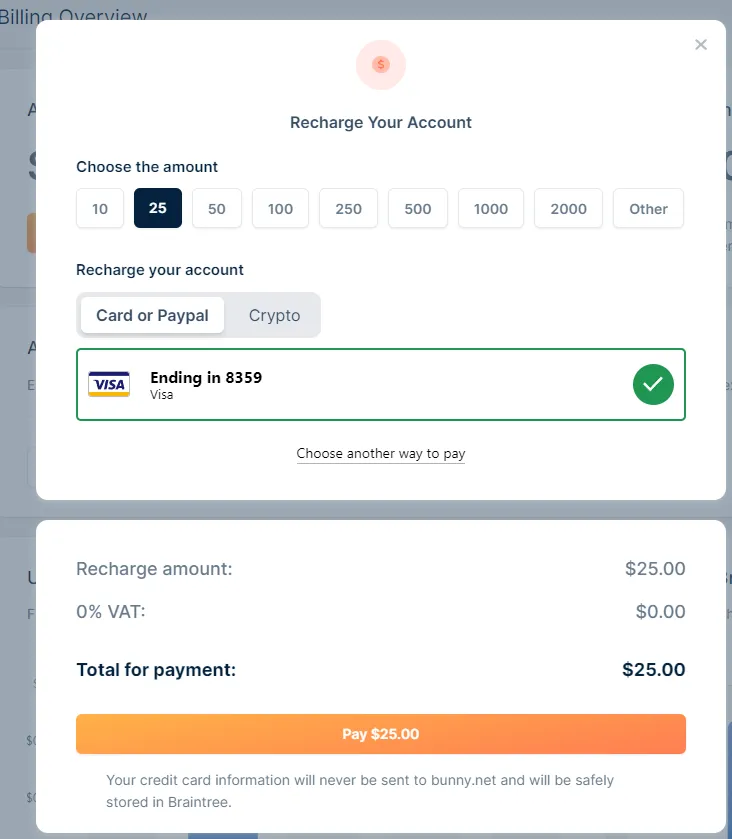Click the Total for payment $25.00 value

[x=653, y=670]
